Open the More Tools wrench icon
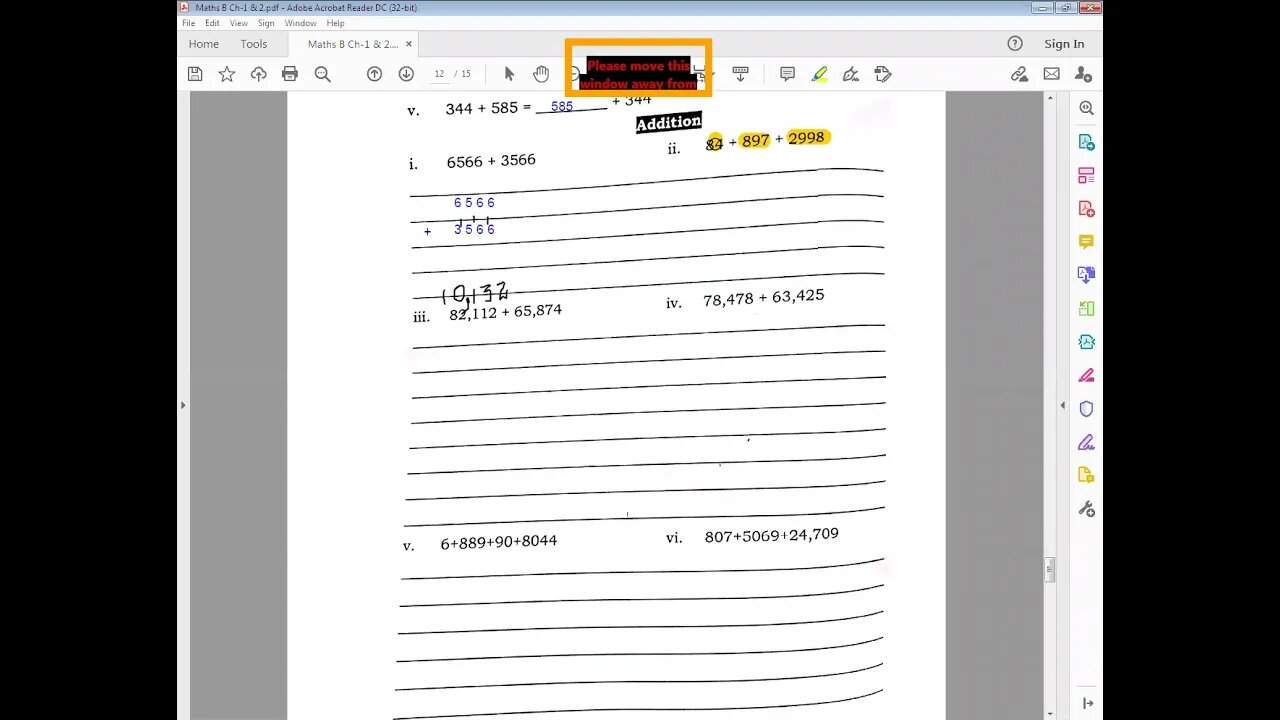 pyautogui.click(x=1087, y=509)
